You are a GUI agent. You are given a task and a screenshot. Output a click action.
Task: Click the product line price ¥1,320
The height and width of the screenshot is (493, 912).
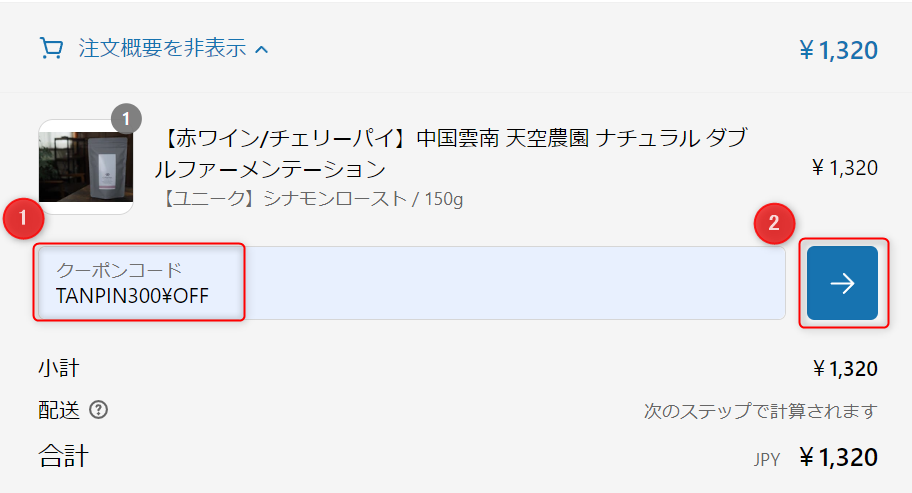click(x=845, y=168)
